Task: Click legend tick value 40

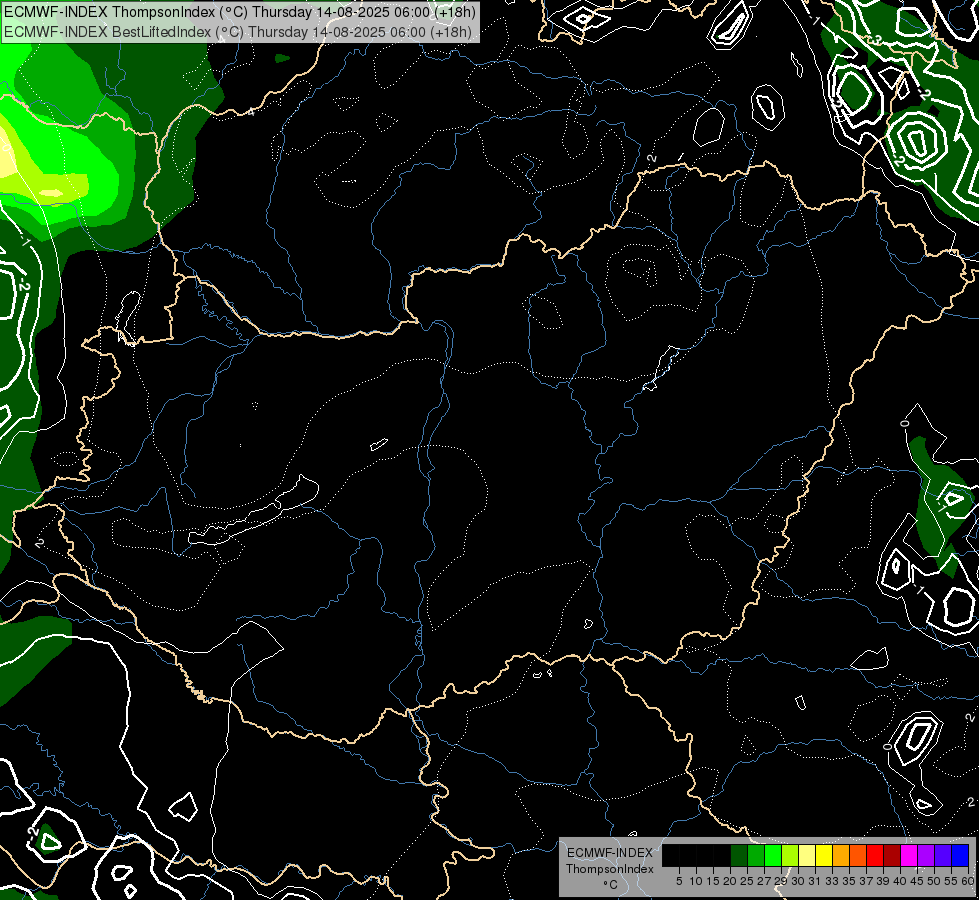Action: point(900,881)
